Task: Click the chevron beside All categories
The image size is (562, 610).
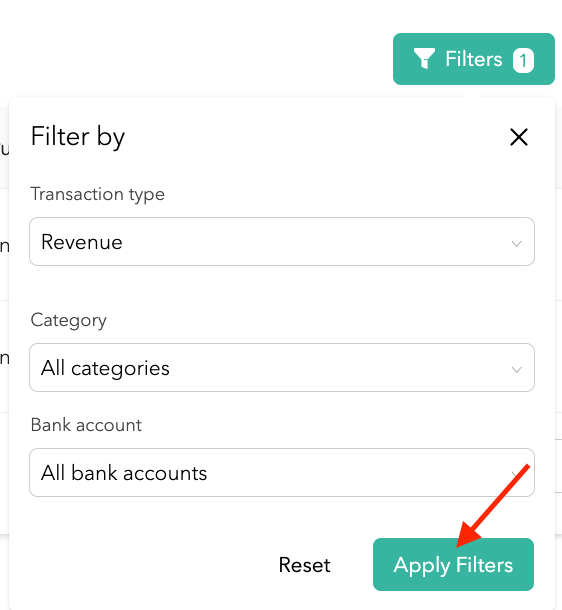Action: pos(516,370)
